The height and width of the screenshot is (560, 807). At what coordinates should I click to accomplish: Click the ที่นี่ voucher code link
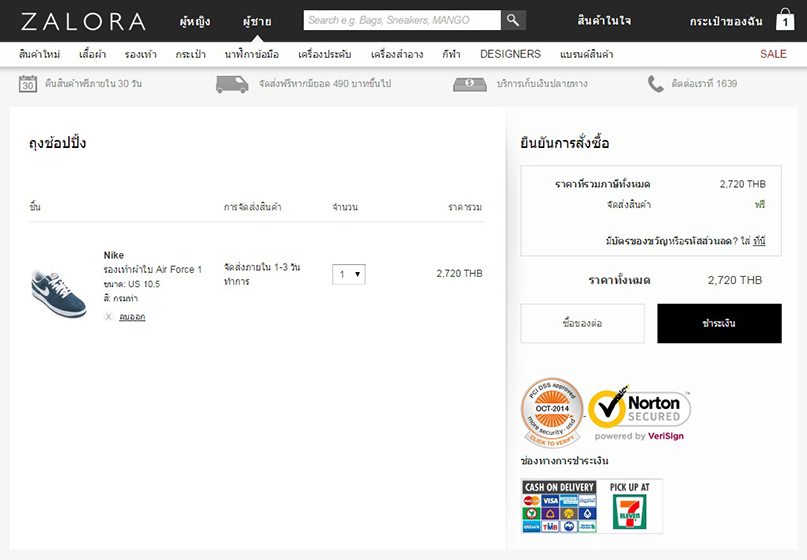click(759, 241)
